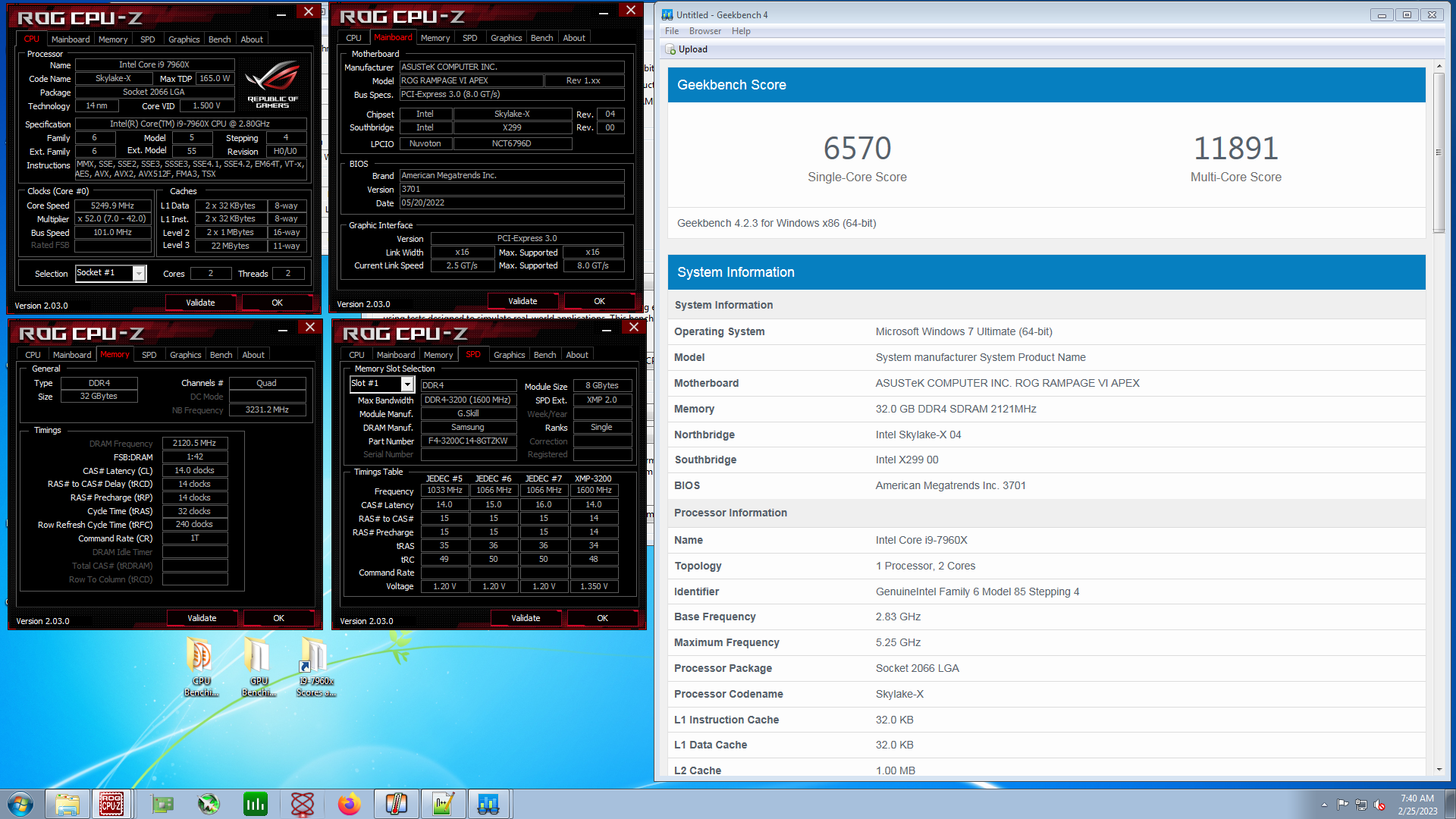Screen dimensions: 1456x819
Task: Click the 6570 Single-Core Score value
Action: tap(857, 148)
